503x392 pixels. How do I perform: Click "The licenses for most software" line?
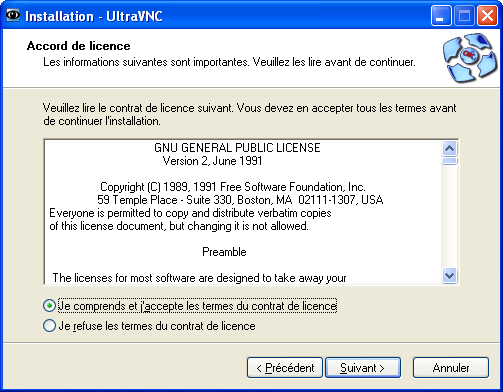click(x=199, y=278)
